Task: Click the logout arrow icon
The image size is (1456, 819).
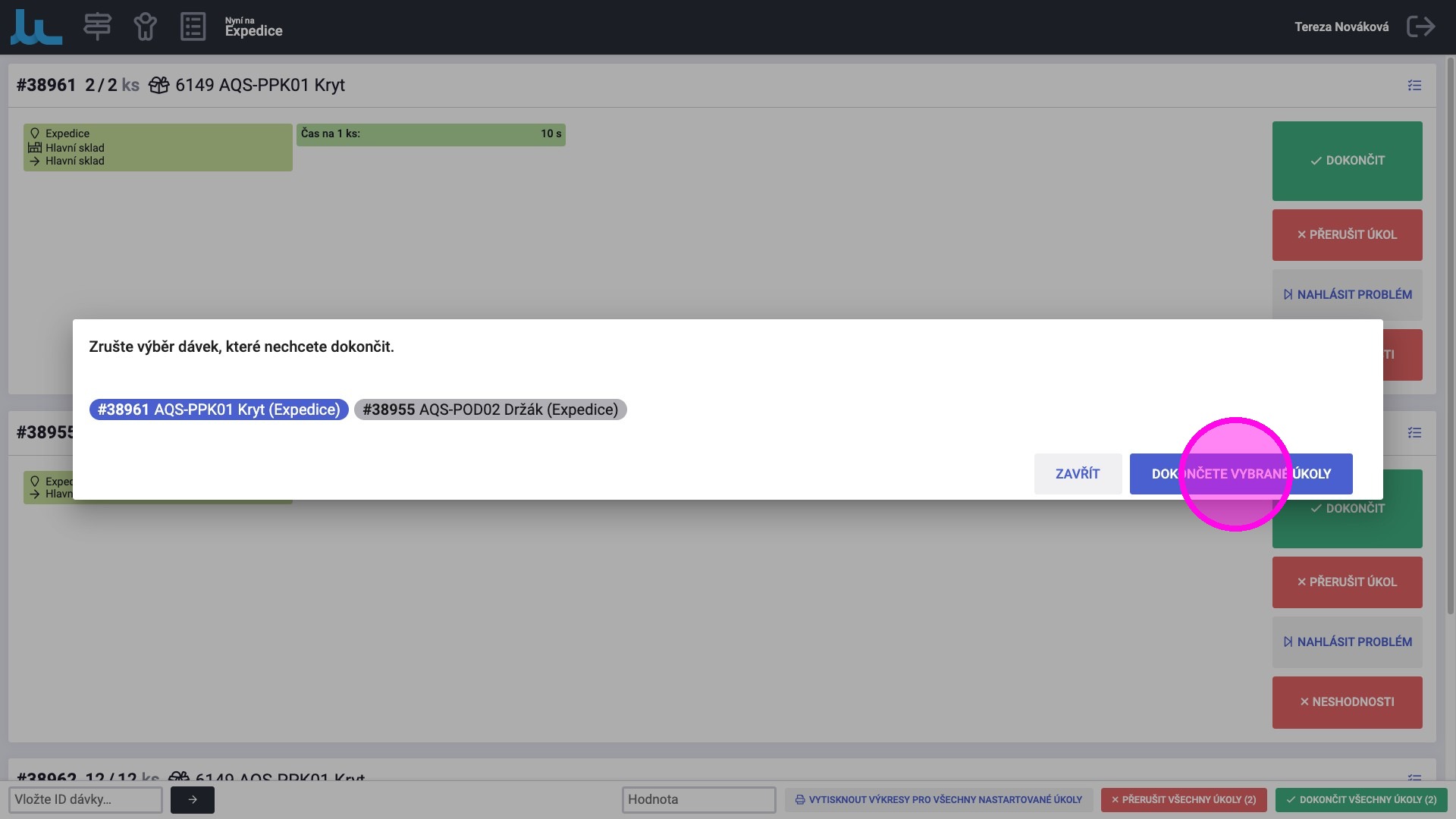Action: (1420, 27)
